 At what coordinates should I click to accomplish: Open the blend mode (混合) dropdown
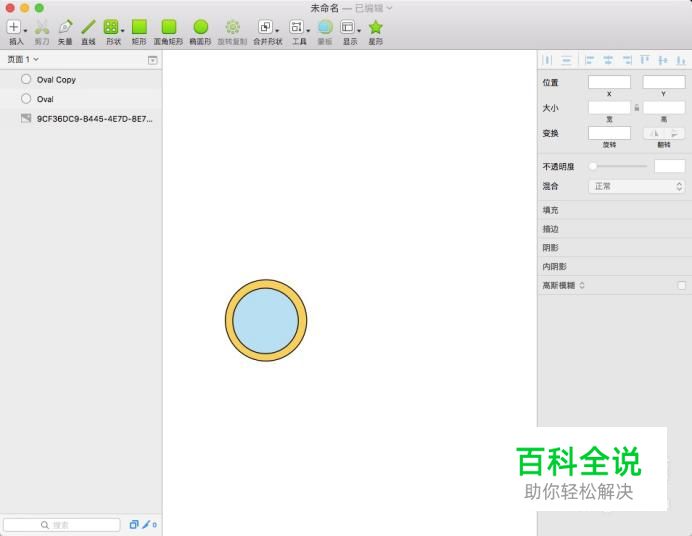636,187
